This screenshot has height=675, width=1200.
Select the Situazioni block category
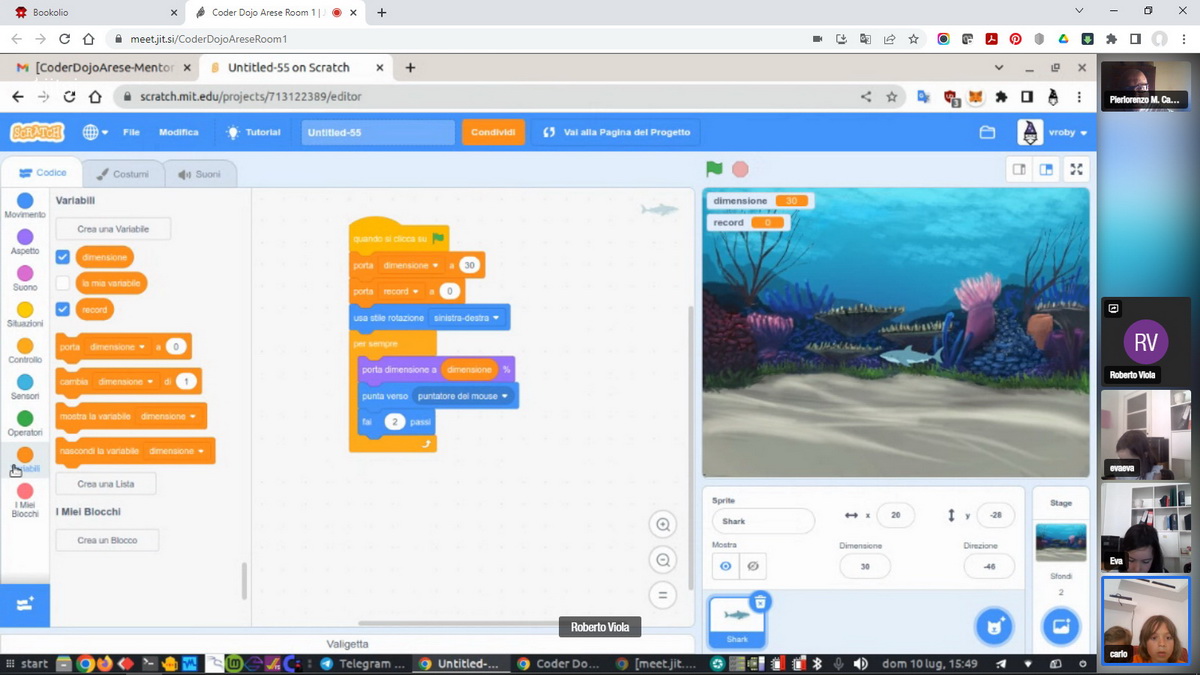pyautogui.click(x=25, y=315)
